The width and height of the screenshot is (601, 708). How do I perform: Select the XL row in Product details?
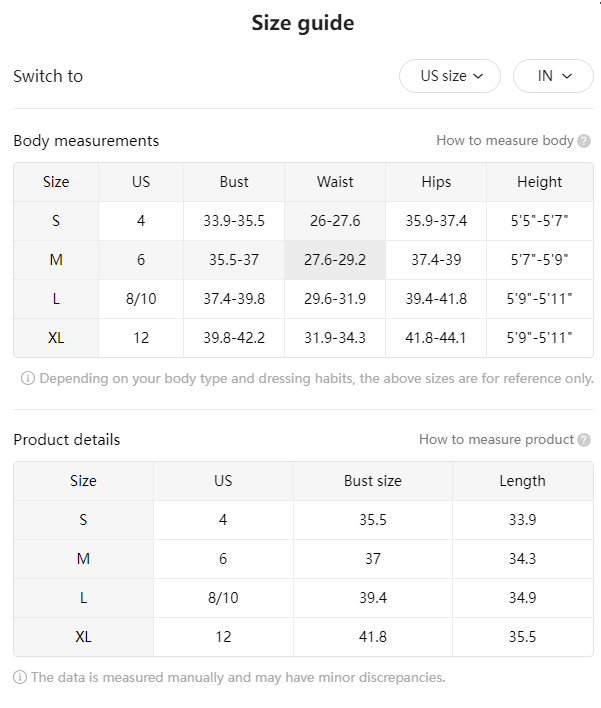click(x=303, y=637)
